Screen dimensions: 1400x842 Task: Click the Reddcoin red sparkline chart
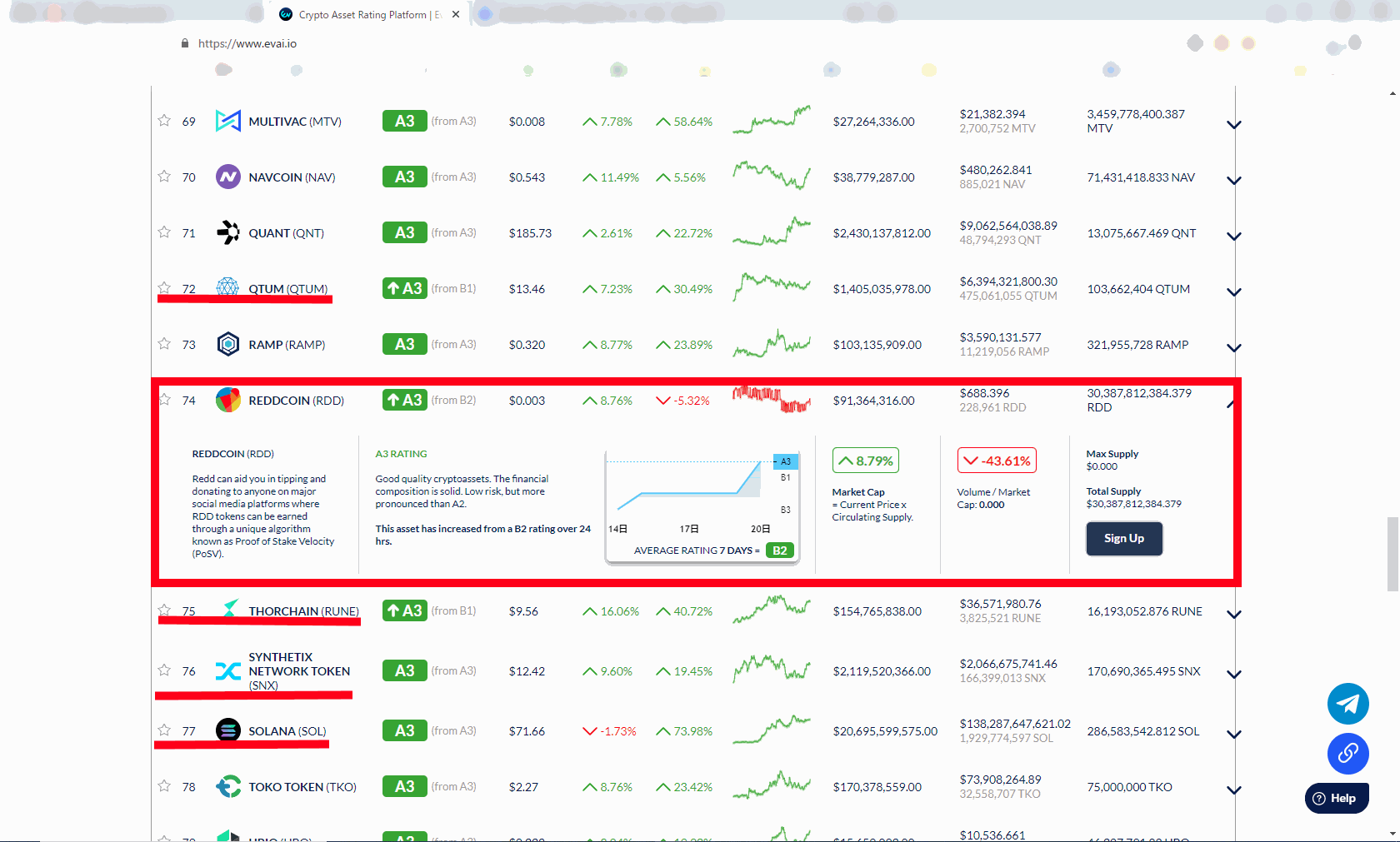point(772,399)
